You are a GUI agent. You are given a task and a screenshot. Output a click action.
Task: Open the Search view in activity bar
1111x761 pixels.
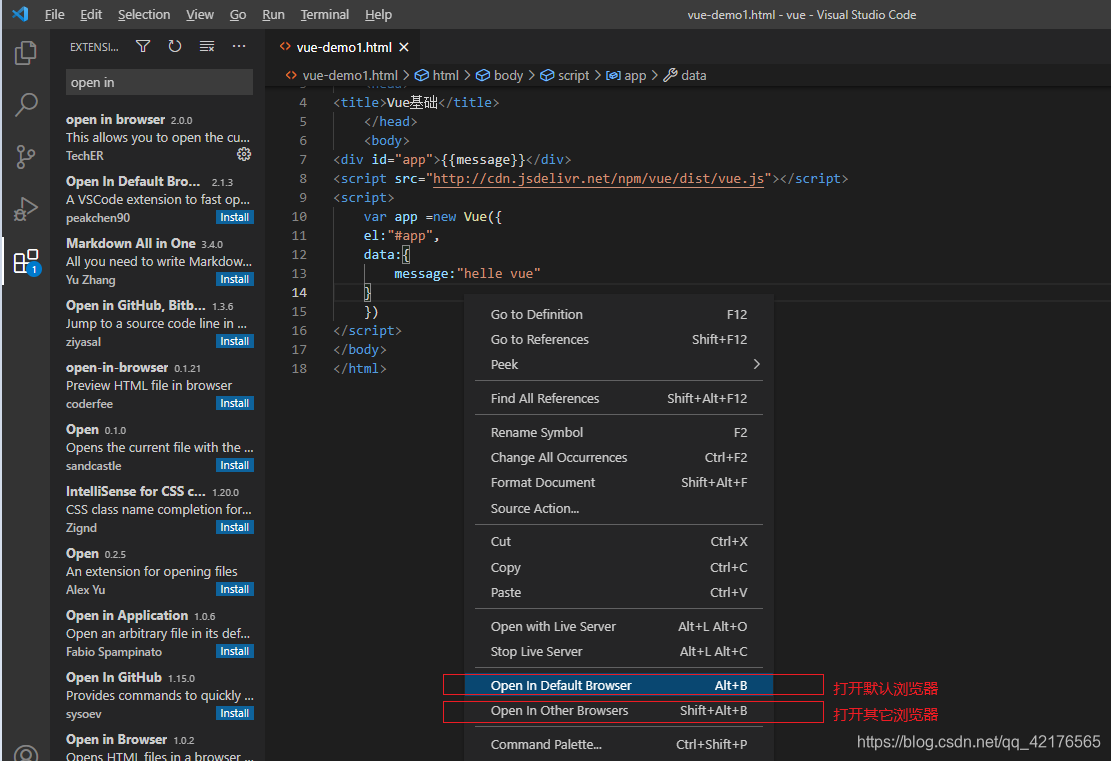(26, 105)
